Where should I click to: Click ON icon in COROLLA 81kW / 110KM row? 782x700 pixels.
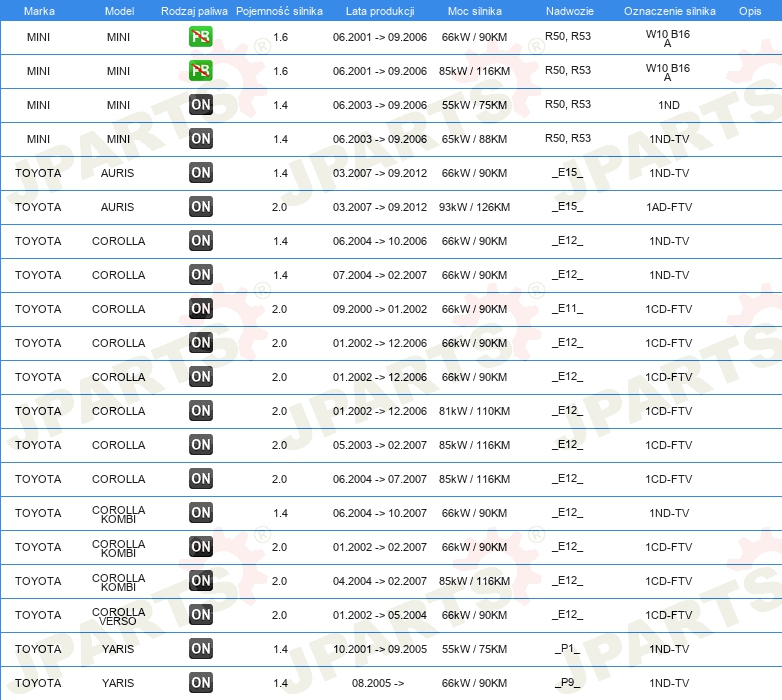click(x=201, y=411)
